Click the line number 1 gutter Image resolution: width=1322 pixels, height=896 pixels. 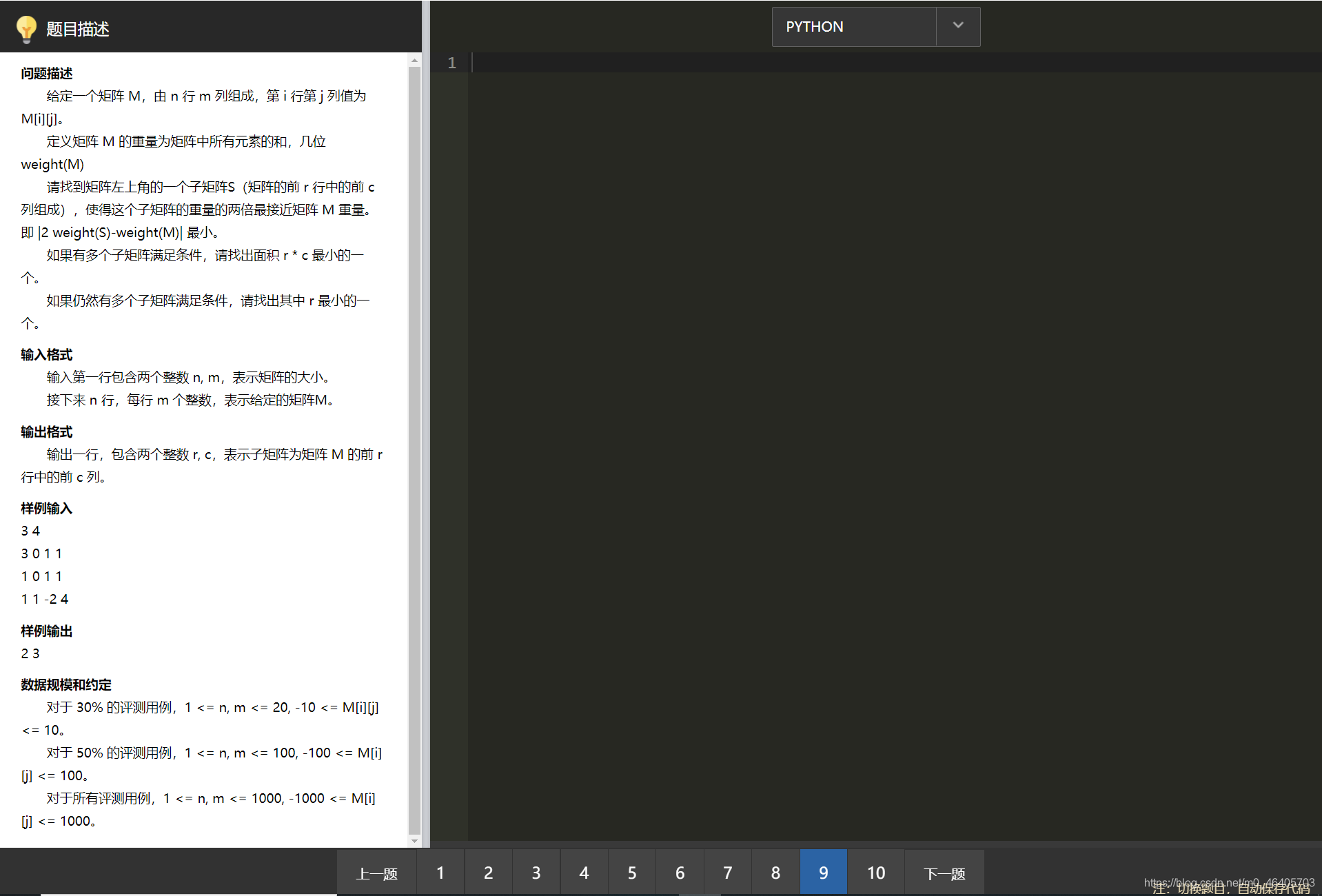451,63
